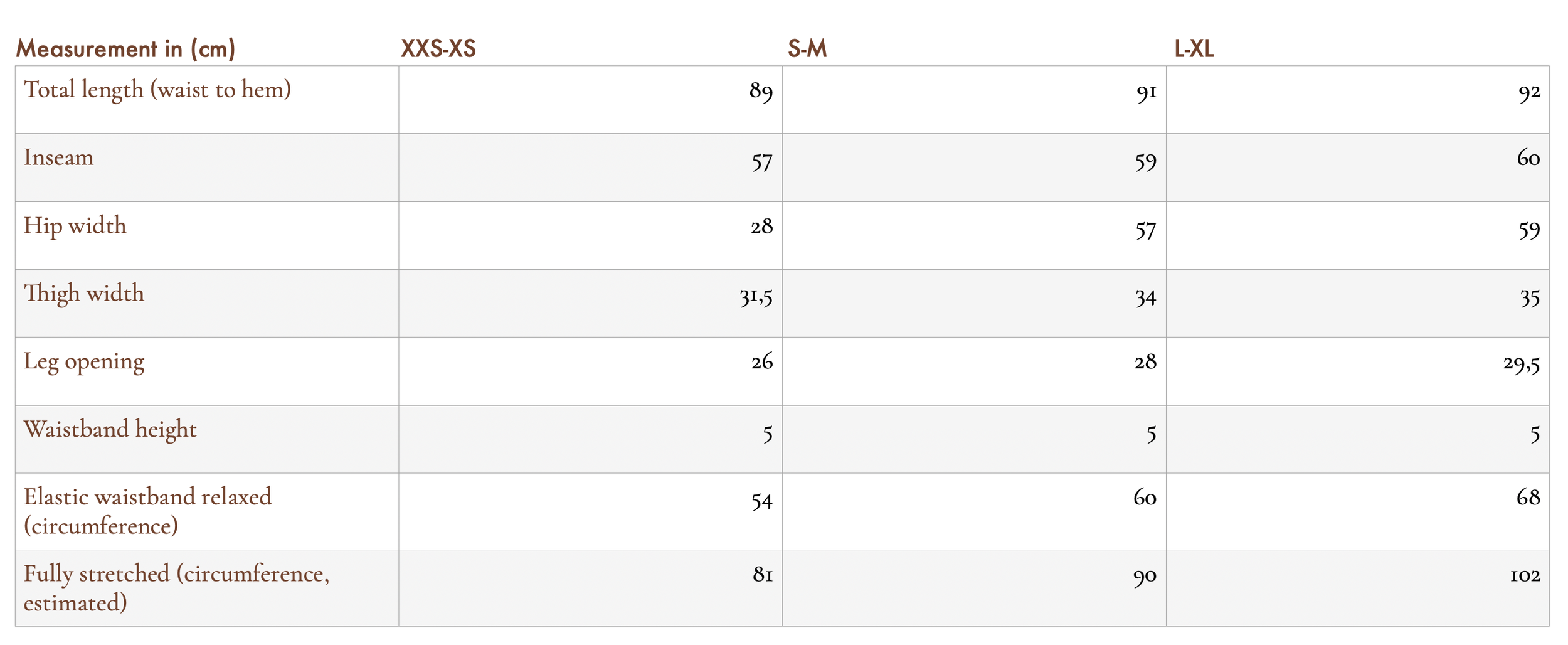Image resolution: width=1568 pixels, height=645 pixels.
Task: Select the 89 total length cell
Action: (590, 100)
